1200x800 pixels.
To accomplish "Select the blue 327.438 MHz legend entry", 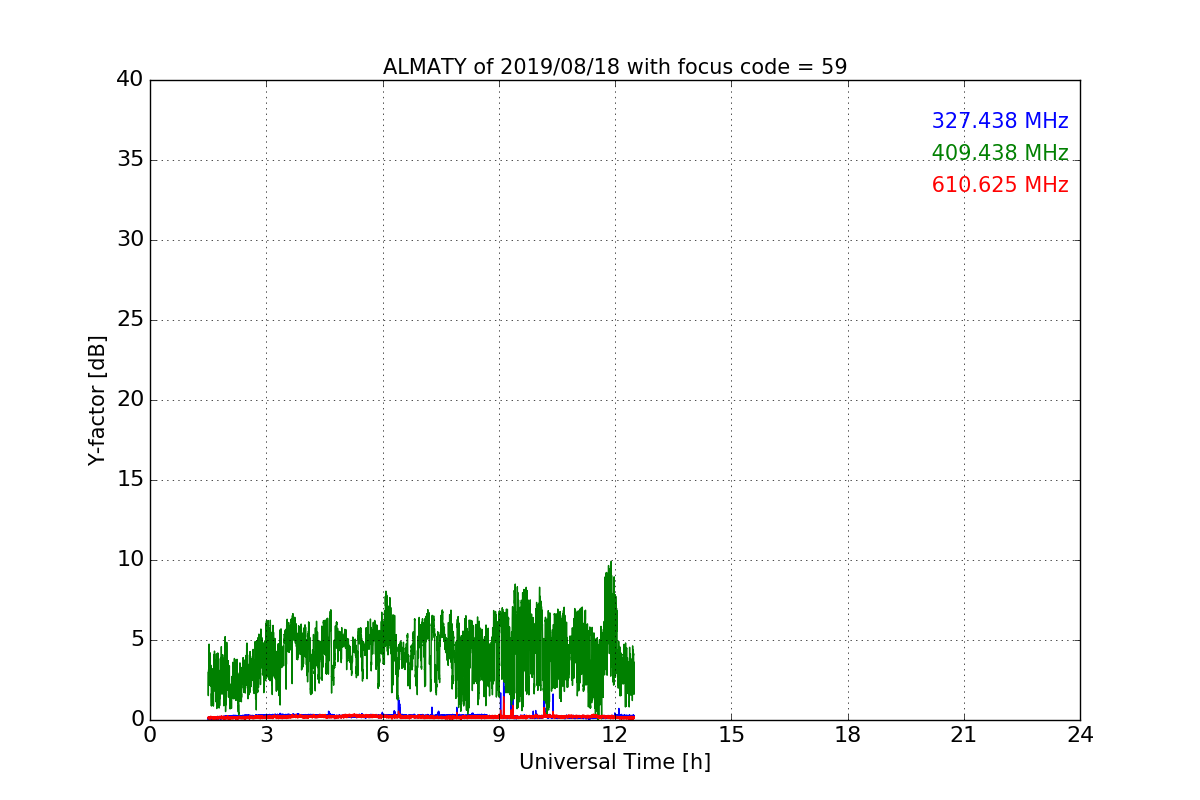I will [1000, 121].
